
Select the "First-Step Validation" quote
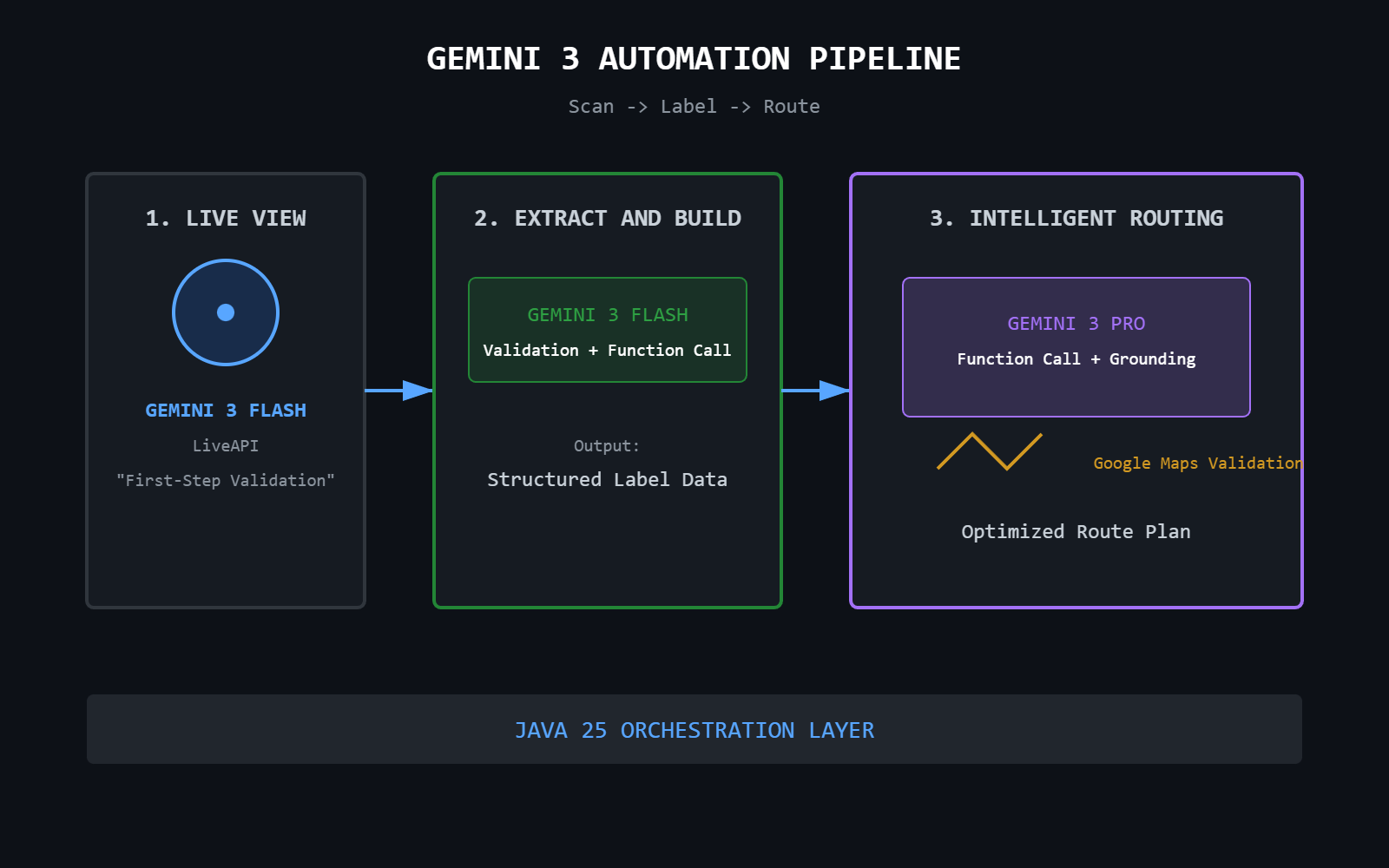click(226, 481)
